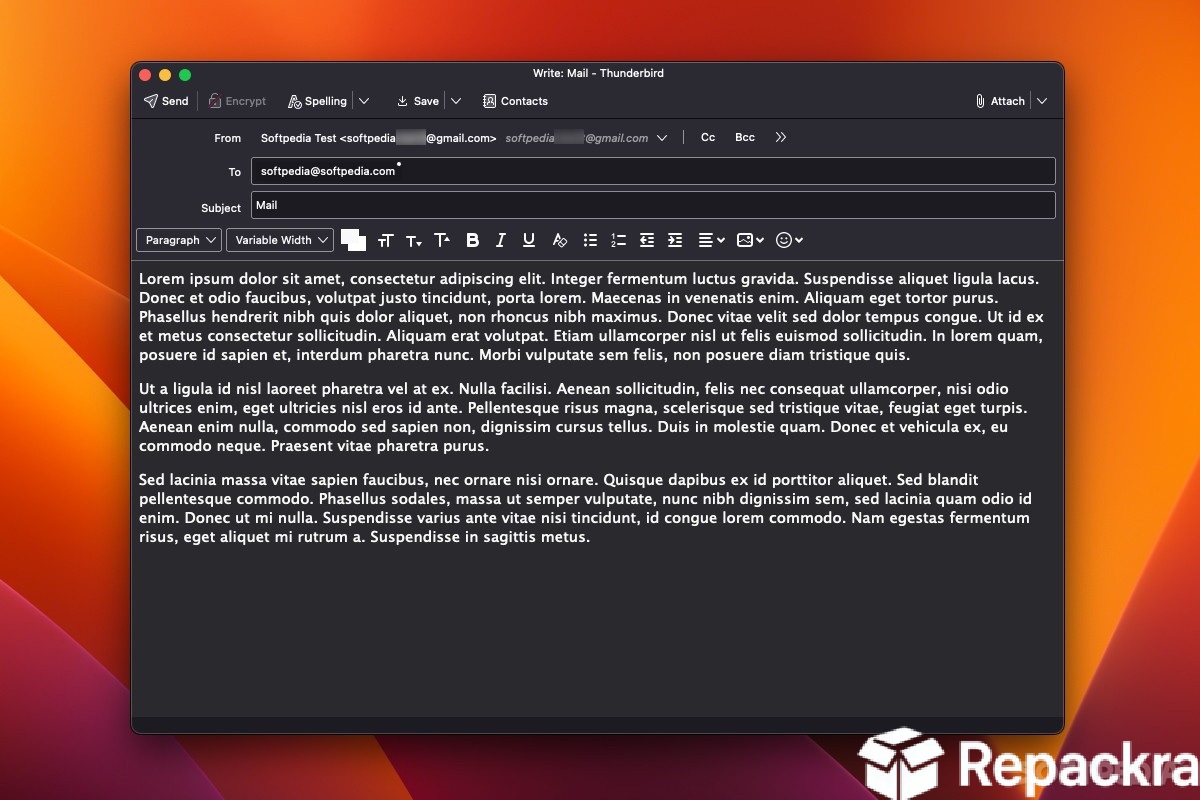
Task: Click into the Subject field
Action: (x=653, y=205)
